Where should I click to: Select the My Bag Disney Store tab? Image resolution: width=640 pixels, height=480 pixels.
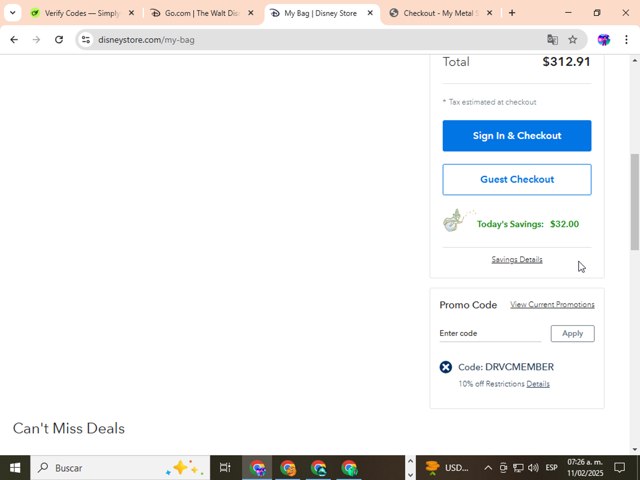point(321,13)
